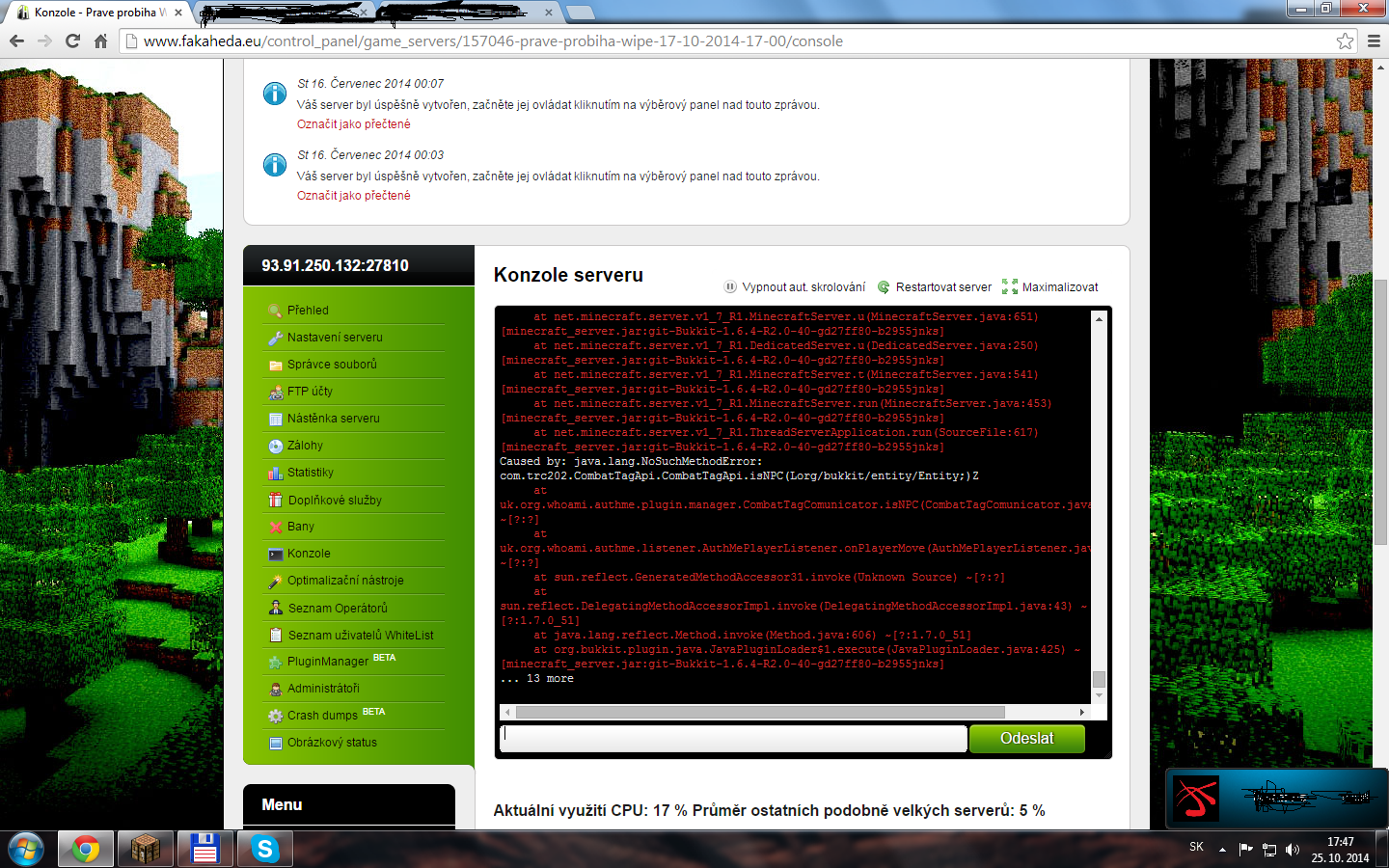Open the Konzole - Prave probiha tab
Screen dimensions: 1389x868
96,13
